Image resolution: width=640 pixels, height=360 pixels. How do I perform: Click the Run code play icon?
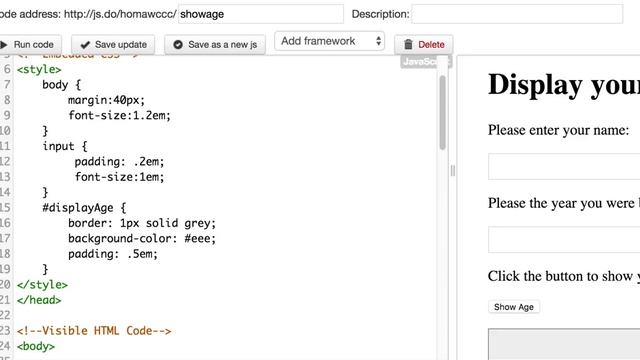click(x=4, y=44)
